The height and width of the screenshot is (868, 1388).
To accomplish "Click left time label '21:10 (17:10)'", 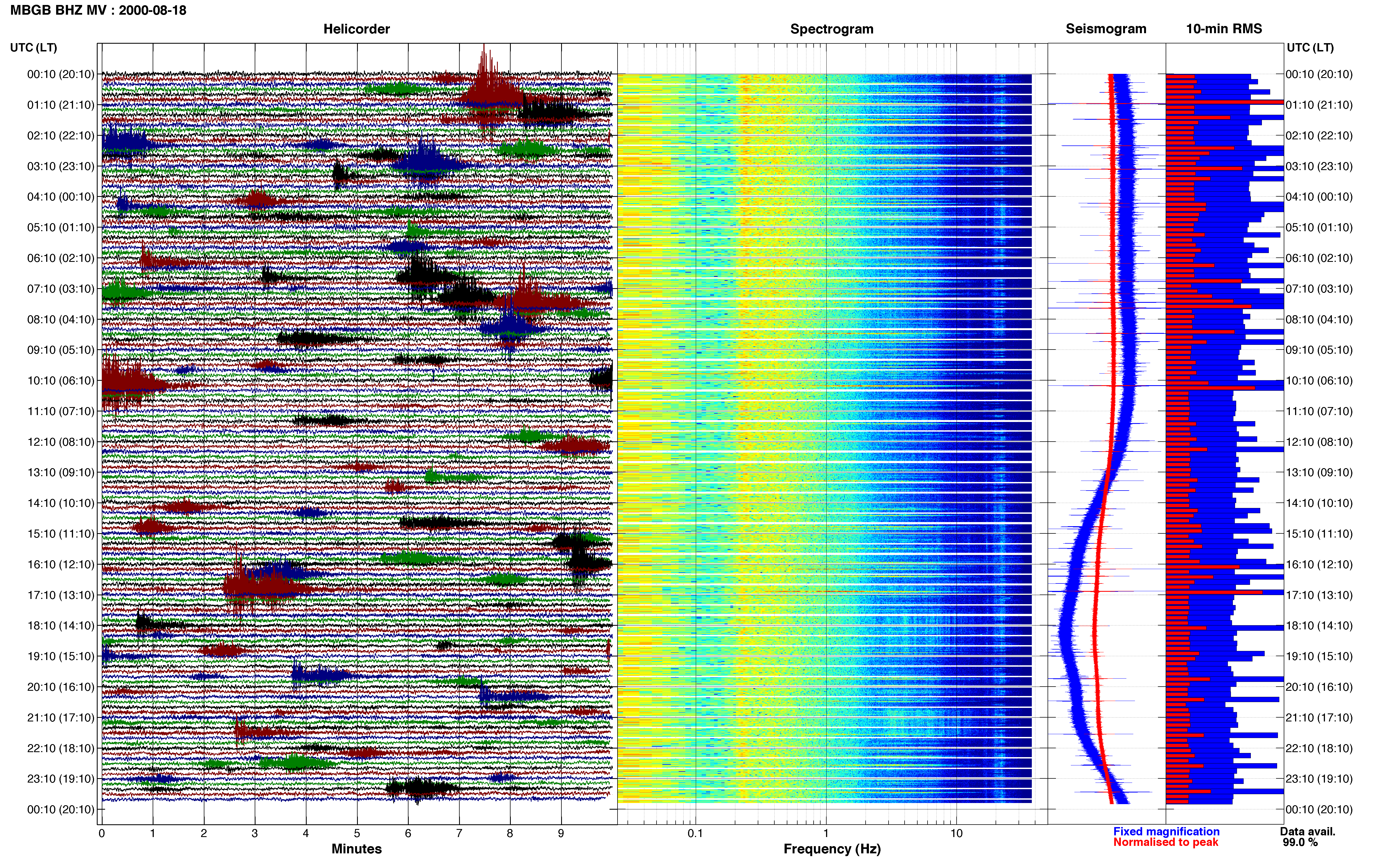I will [x=61, y=718].
